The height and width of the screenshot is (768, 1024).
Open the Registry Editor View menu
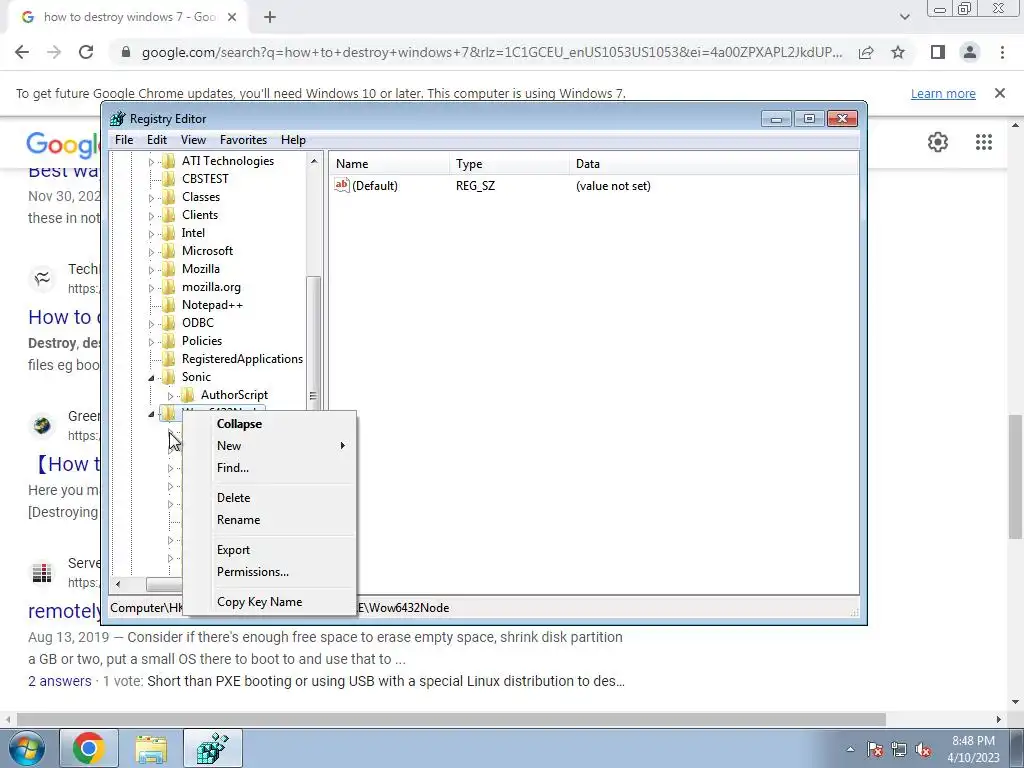(x=193, y=140)
